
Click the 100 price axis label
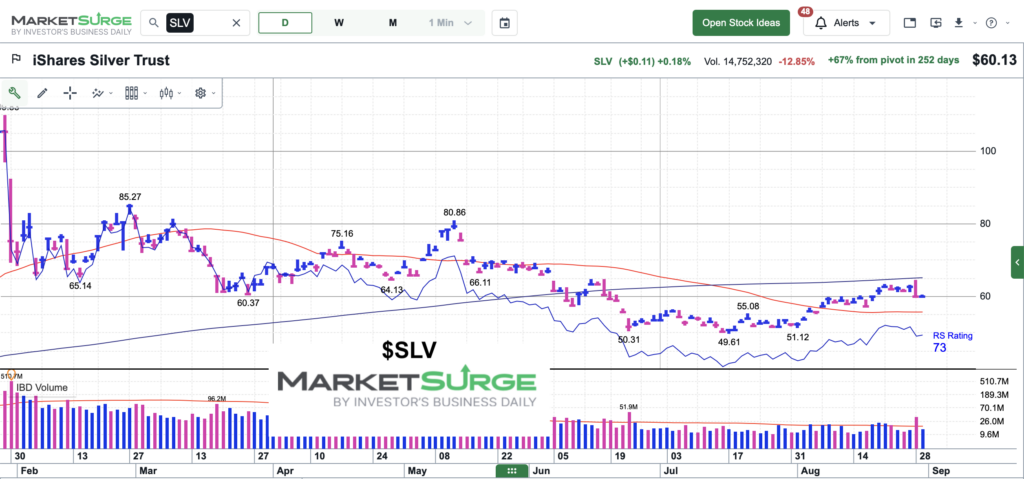pos(987,151)
